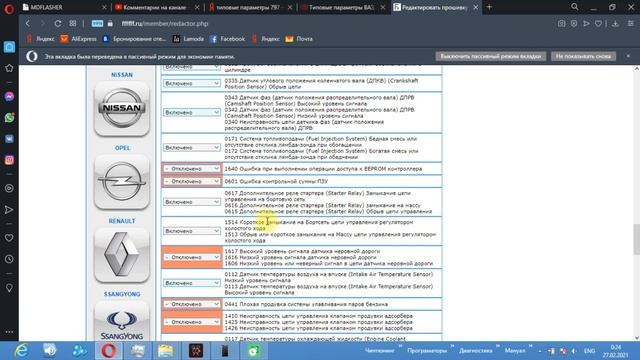Take a snapshot with camera icon

[562, 24]
